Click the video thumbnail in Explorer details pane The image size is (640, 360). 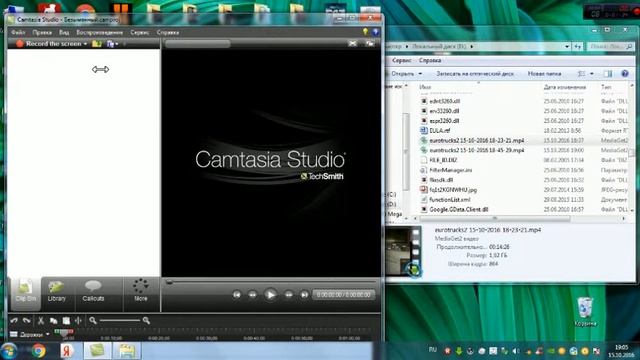pyautogui.click(x=403, y=251)
